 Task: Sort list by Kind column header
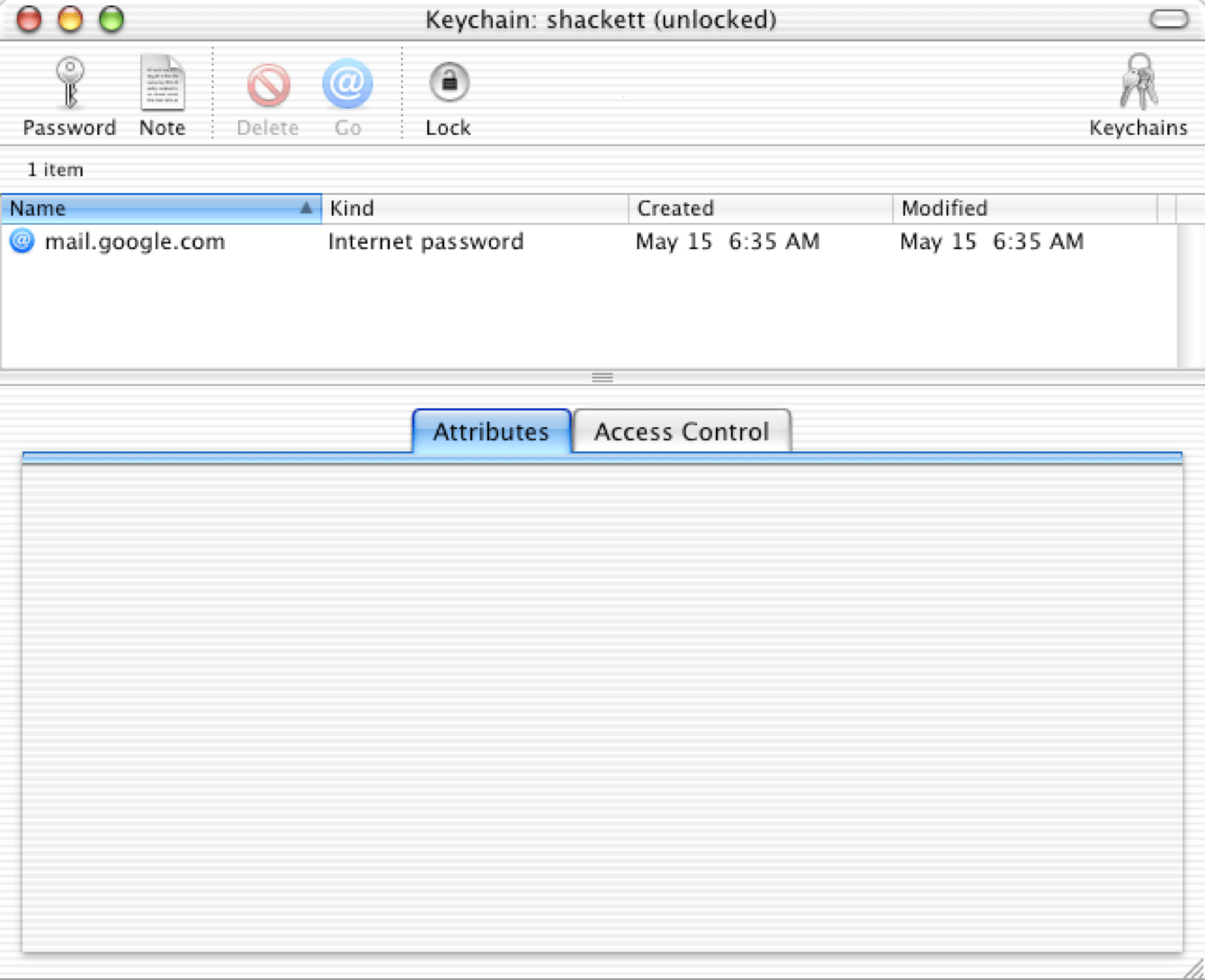475,209
